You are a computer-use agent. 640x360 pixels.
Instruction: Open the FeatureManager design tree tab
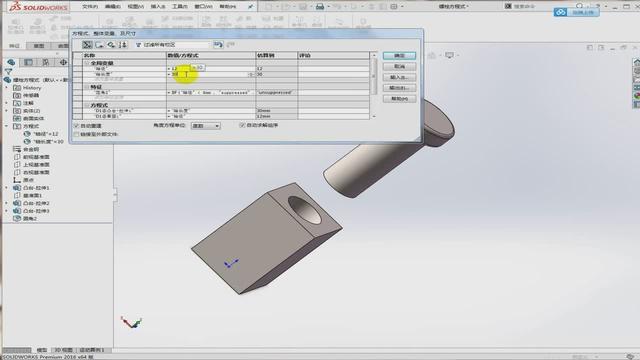11,62
